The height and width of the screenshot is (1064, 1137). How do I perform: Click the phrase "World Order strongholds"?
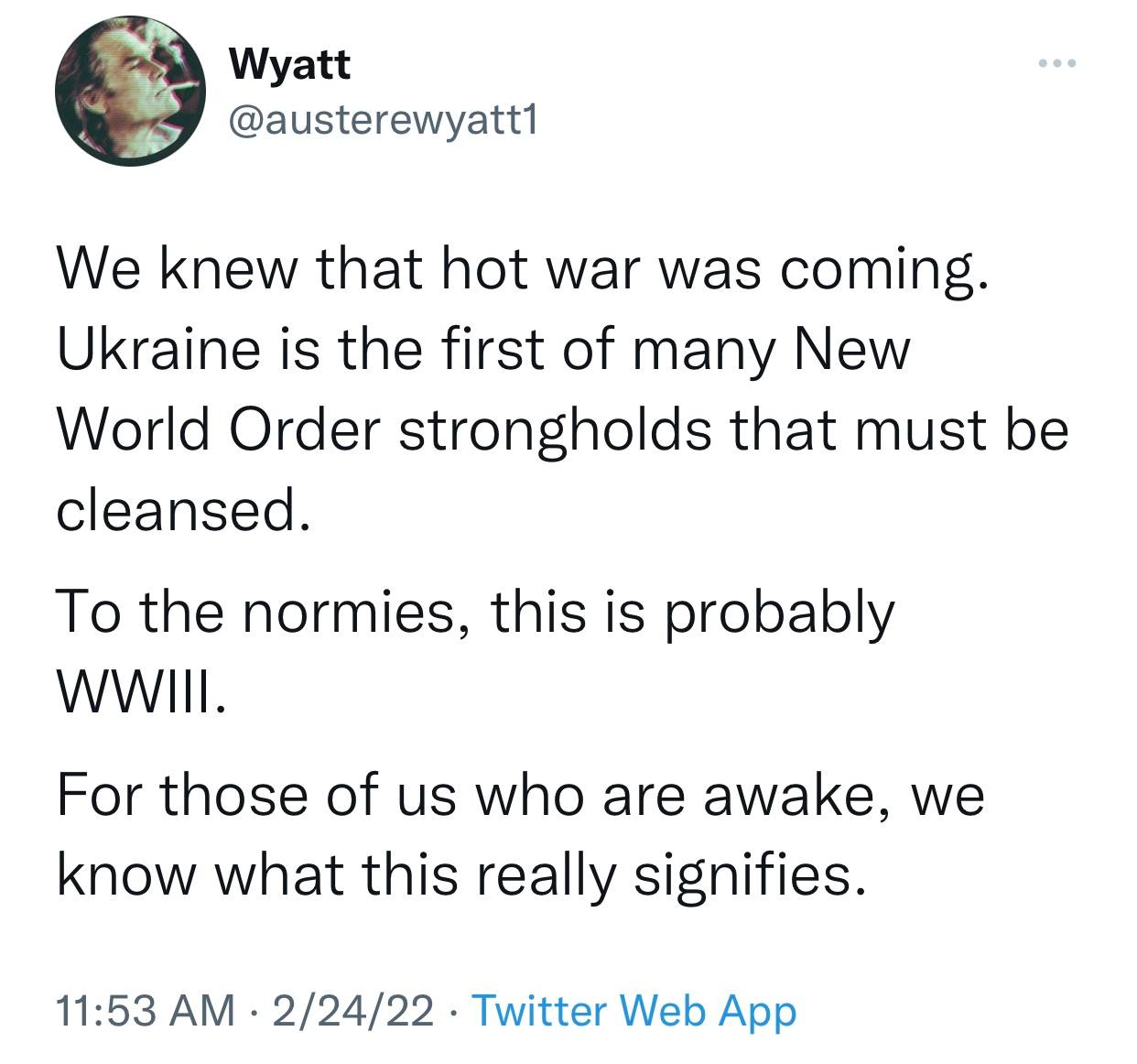pos(384,430)
